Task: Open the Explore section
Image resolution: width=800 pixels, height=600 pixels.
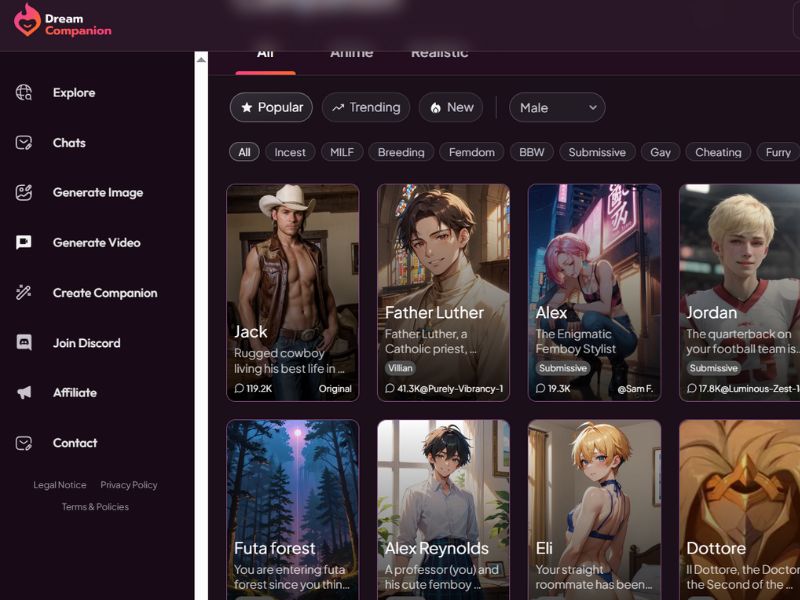Action: [x=73, y=92]
